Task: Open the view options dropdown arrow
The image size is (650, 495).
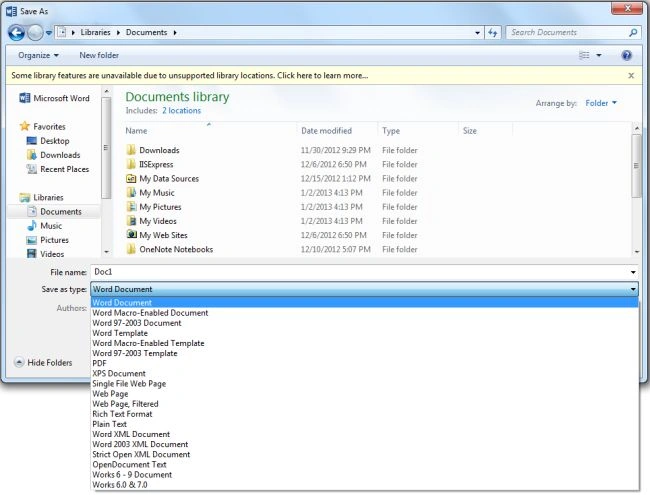Action: click(599, 55)
